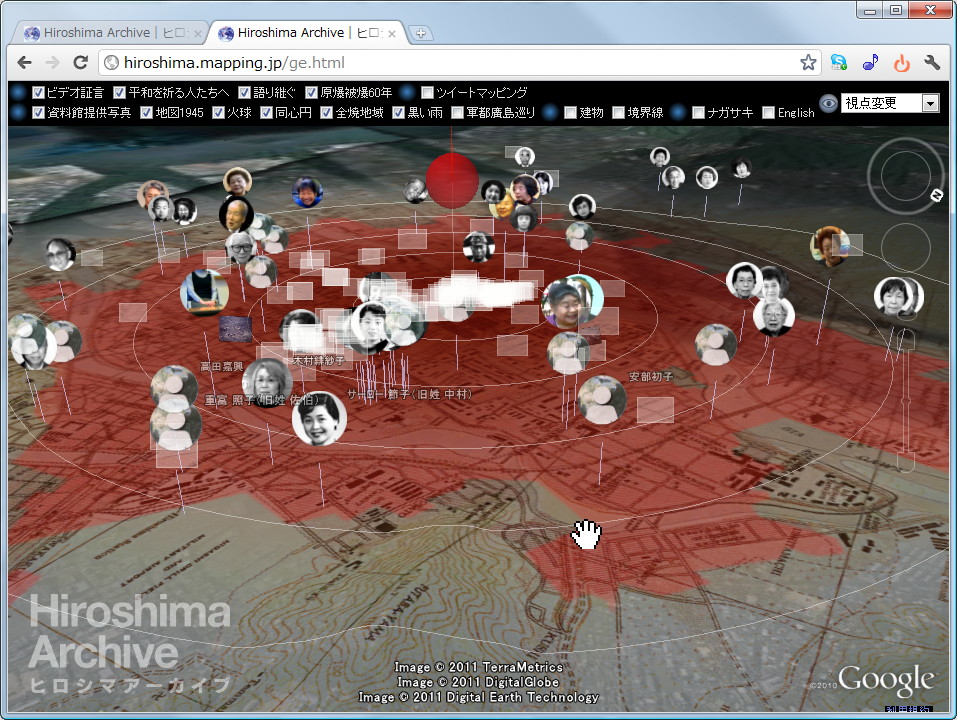Viewport: 957px width, 720px height.
Task: Click the red fireball sphere marker
Action: pyautogui.click(x=452, y=181)
